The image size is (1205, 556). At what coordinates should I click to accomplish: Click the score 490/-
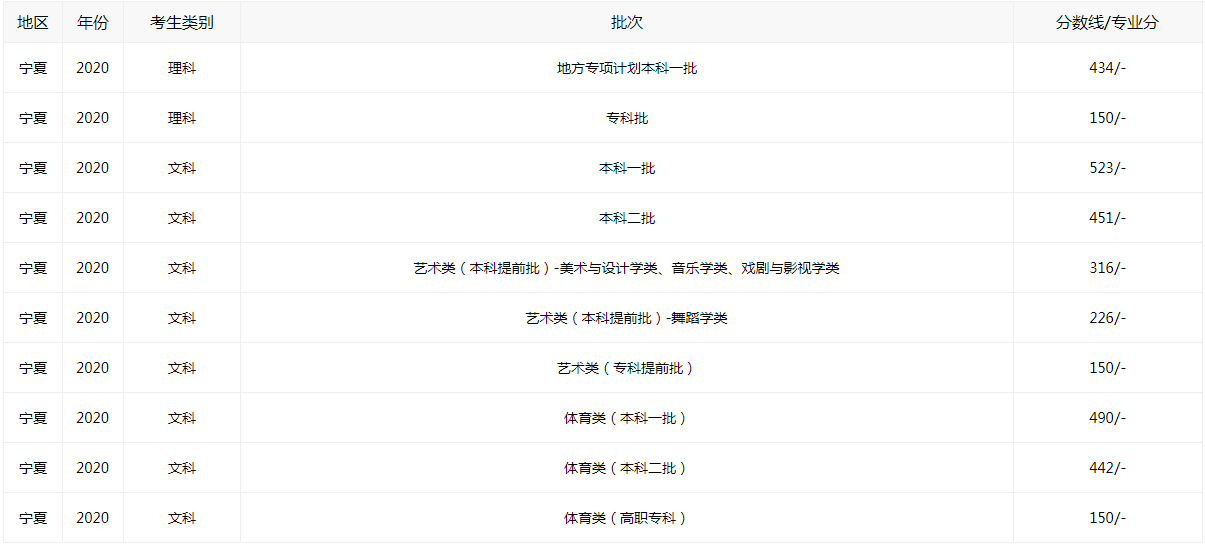coord(1107,418)
